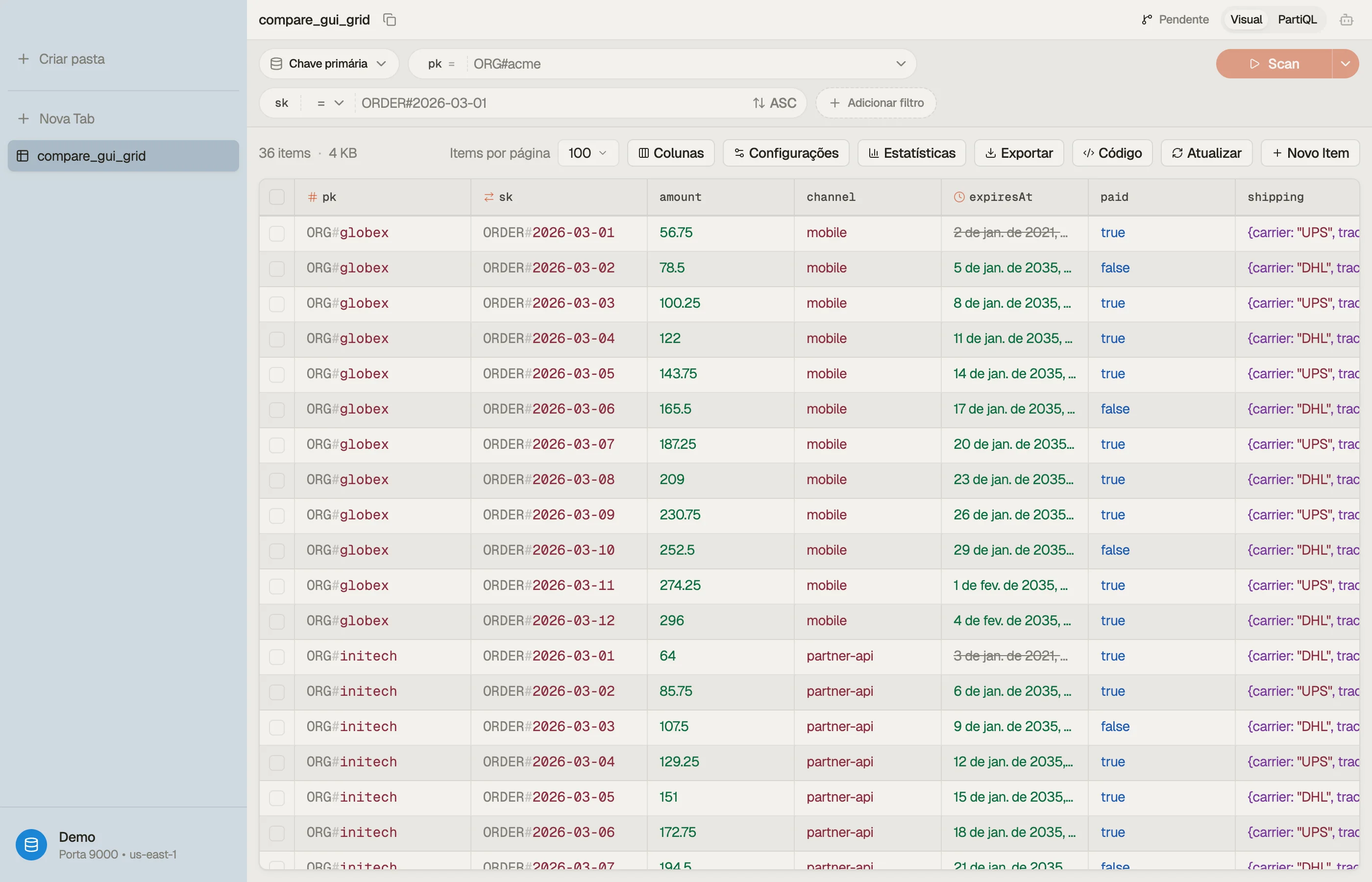The height and width of the screenshot is (882, 1372).
Task: Open Colunas column chooser
Action: coord(670,153)
